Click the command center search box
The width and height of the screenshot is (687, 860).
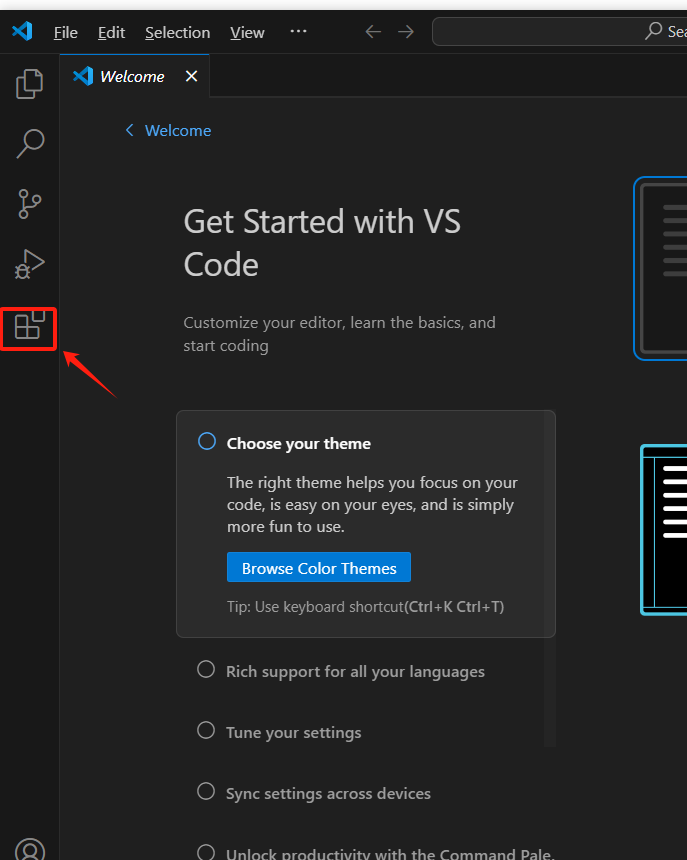(x=559, y=31)
